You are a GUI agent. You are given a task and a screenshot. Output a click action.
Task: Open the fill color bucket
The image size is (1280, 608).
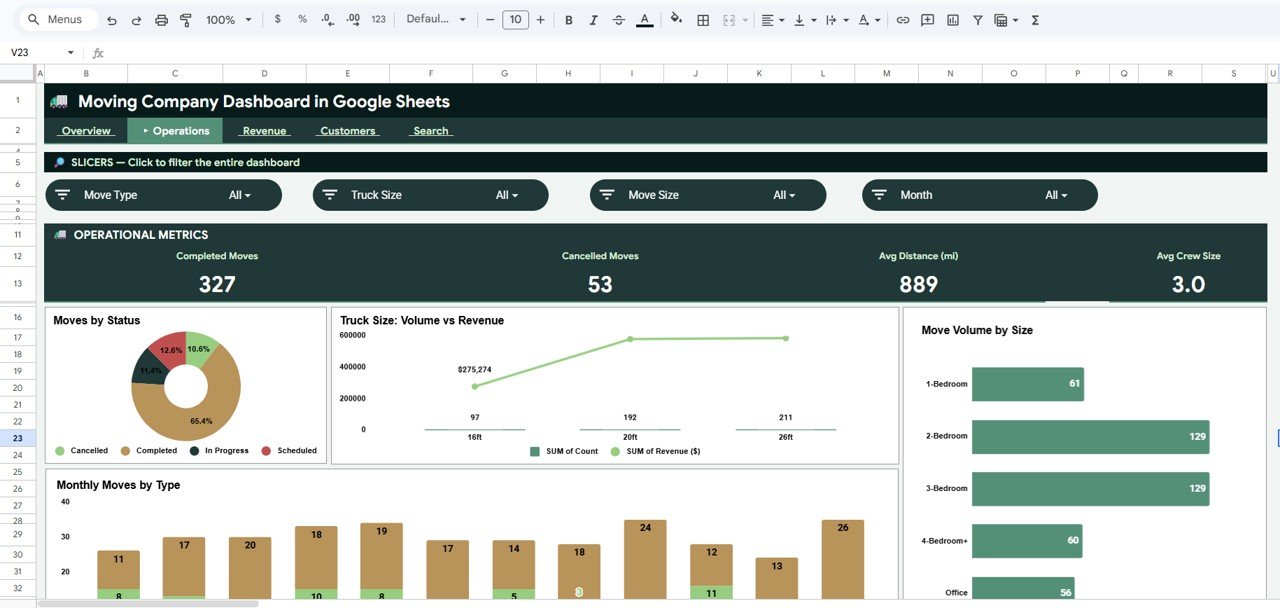point(677,19)
